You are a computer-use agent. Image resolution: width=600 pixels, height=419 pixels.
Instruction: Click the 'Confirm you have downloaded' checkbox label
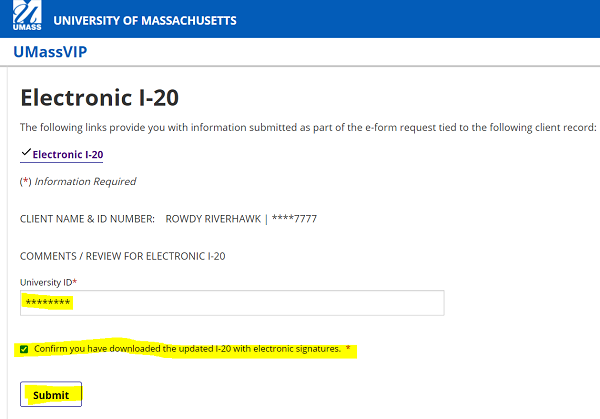[187, 349]
